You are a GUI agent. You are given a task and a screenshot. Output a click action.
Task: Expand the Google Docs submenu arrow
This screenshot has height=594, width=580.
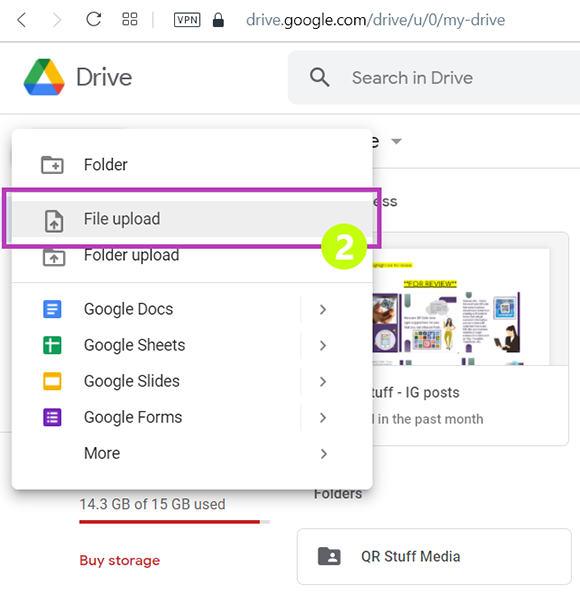coord(323,310)
